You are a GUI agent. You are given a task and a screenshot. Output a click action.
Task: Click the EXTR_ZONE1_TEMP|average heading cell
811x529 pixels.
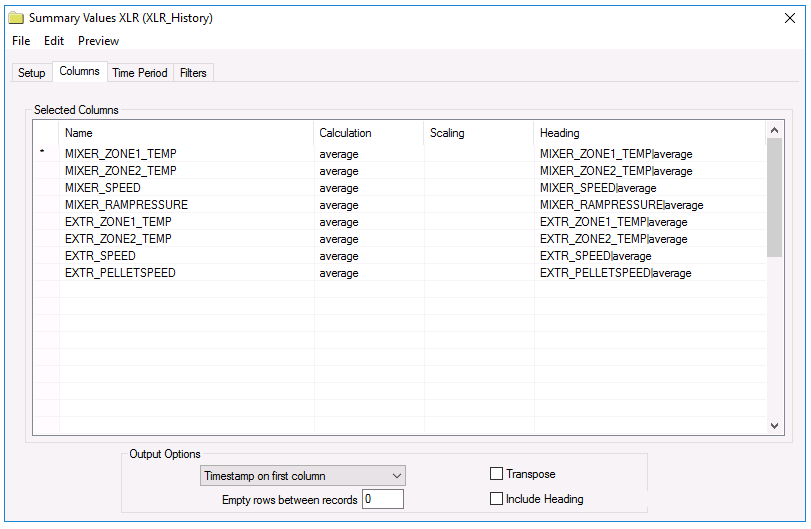(x=650, y=222)
